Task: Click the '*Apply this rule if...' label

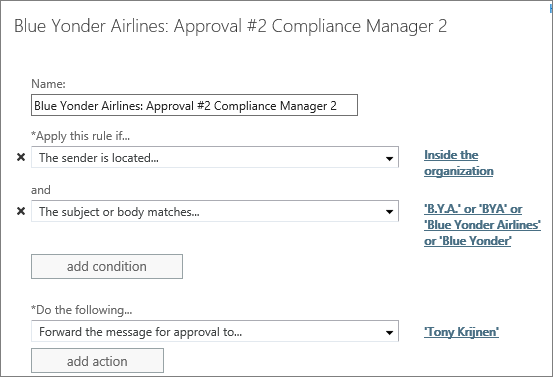Action: pyautogui.click(x=80, y=136)
